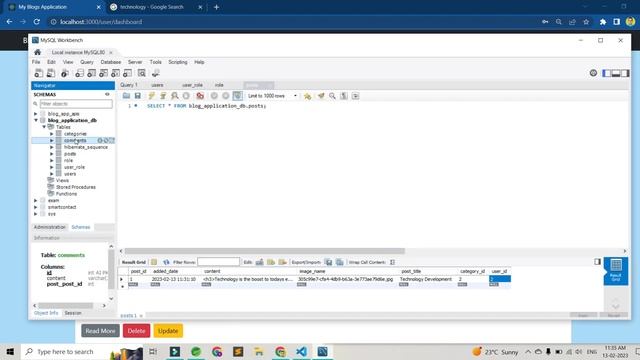This screenshot has height=360, width=640.
Task: Collapse the Tables node
Action: coord(44,127)
